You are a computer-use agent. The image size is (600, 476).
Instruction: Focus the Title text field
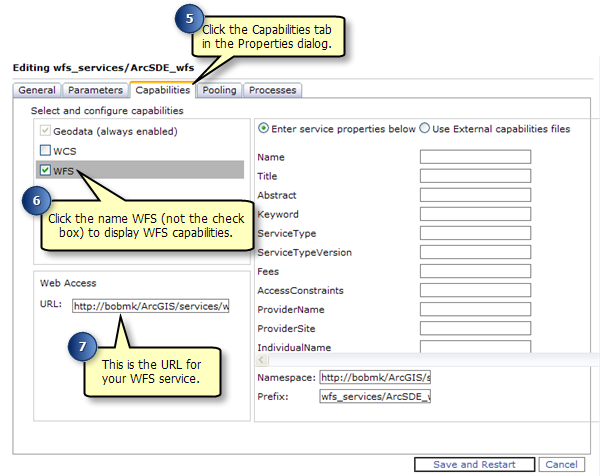point(475,176)
